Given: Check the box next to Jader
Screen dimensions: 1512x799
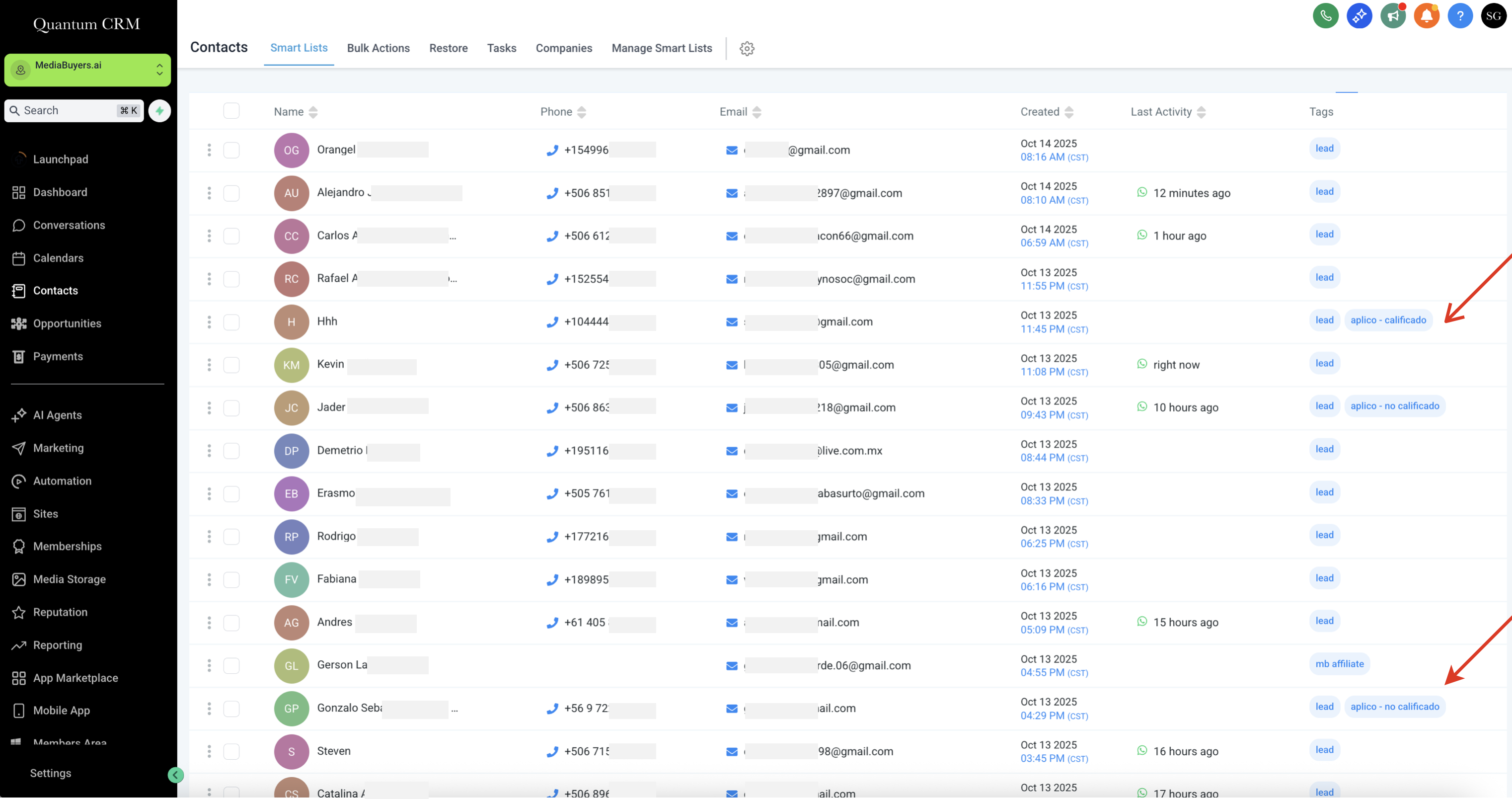Looking at the screenshot, I should tap(231, 407).
